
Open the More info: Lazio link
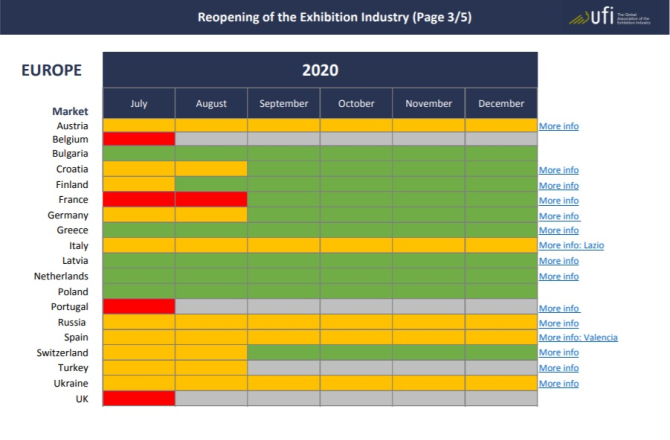click(x=571, y=246)
